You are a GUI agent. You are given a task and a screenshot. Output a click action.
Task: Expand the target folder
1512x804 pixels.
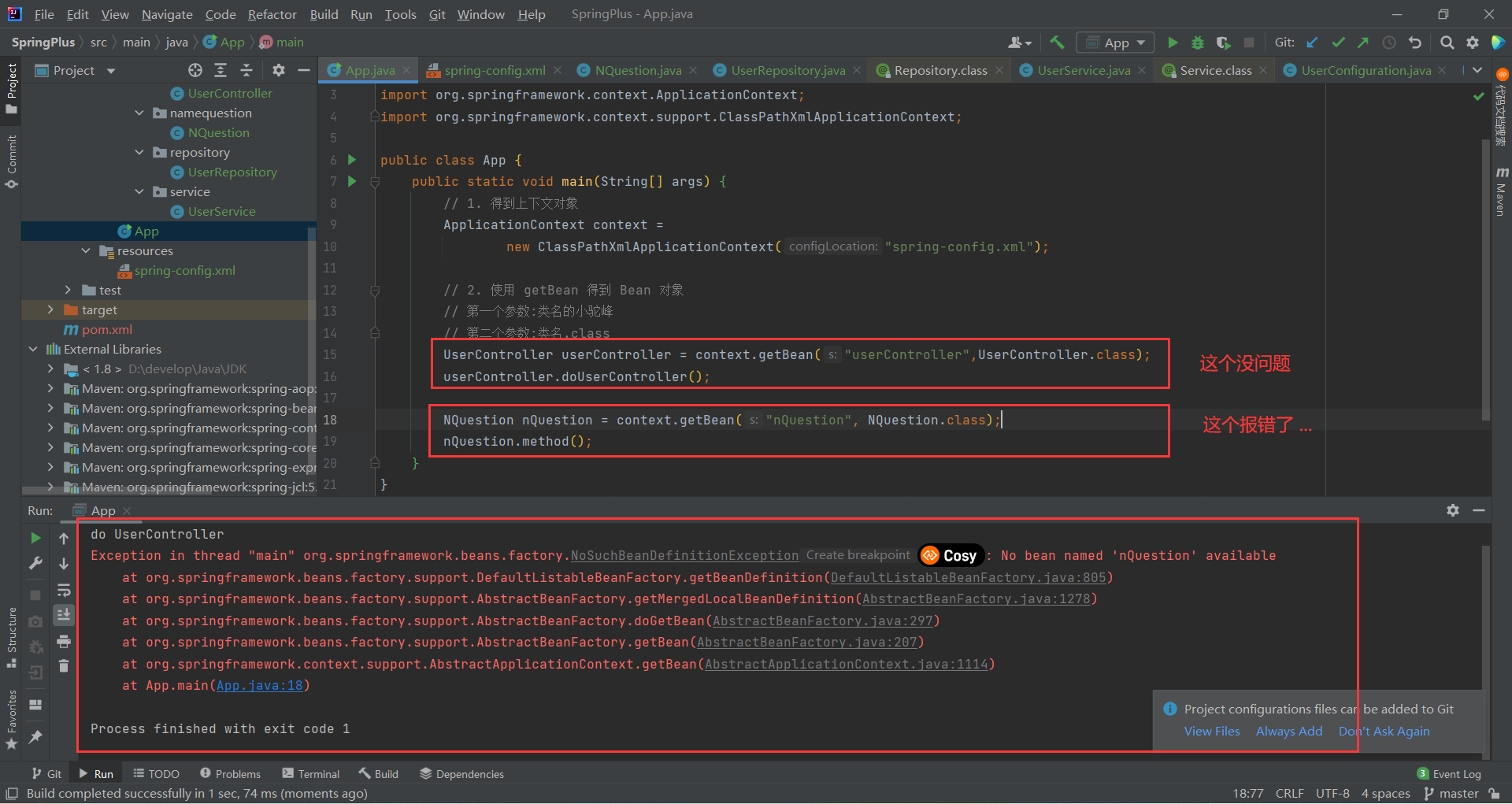click(50, 309)
